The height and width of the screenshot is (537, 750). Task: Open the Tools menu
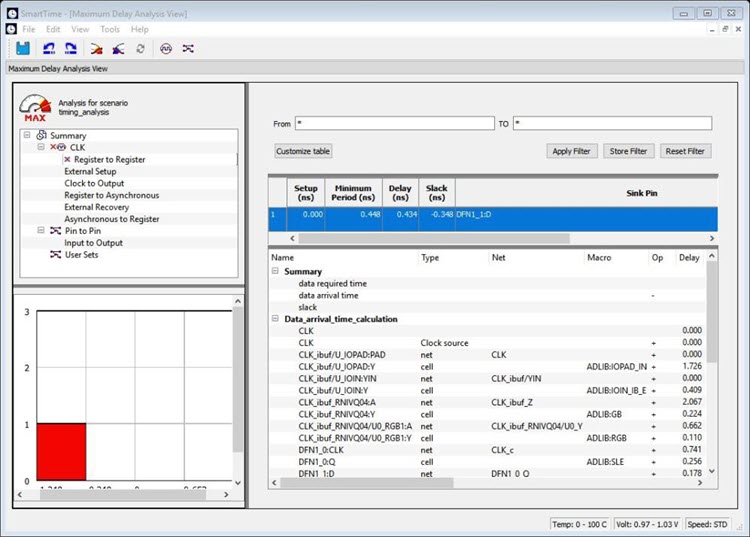tap(110, 29)
